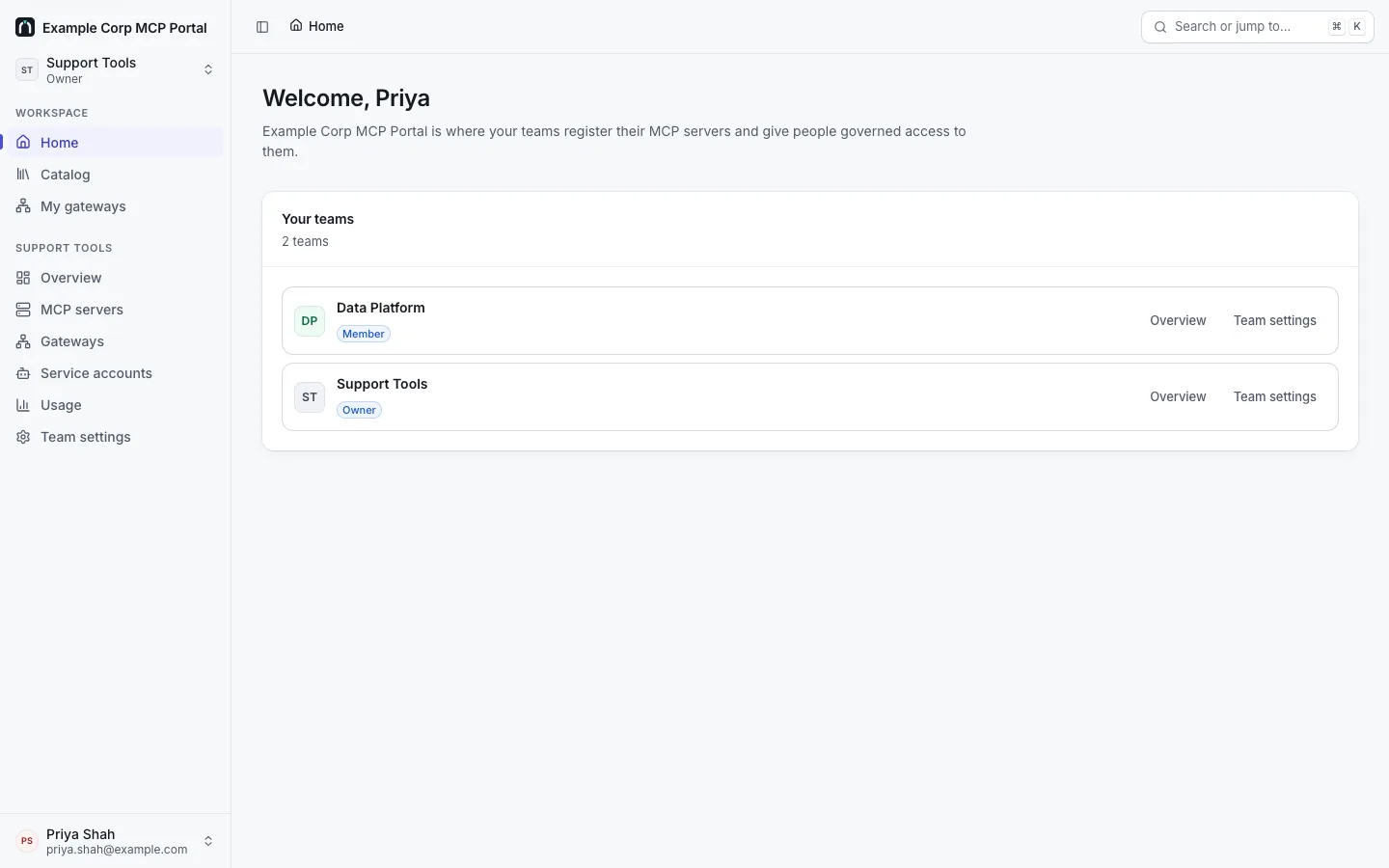Open Usage page
Screen dimensions: 1389x868
pos(114,405)
